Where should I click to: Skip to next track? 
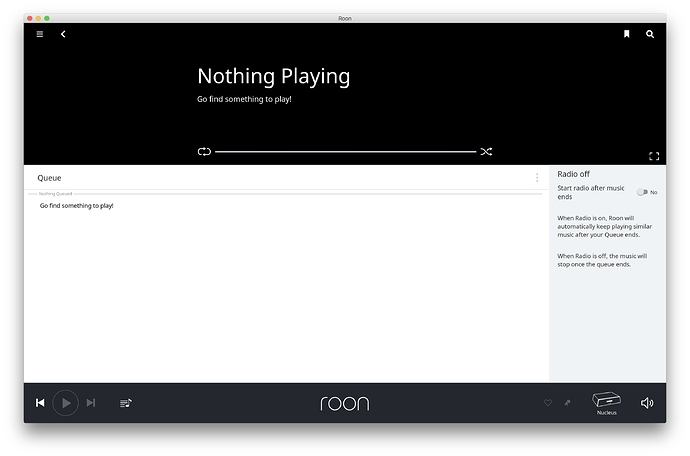coord(91,403)
